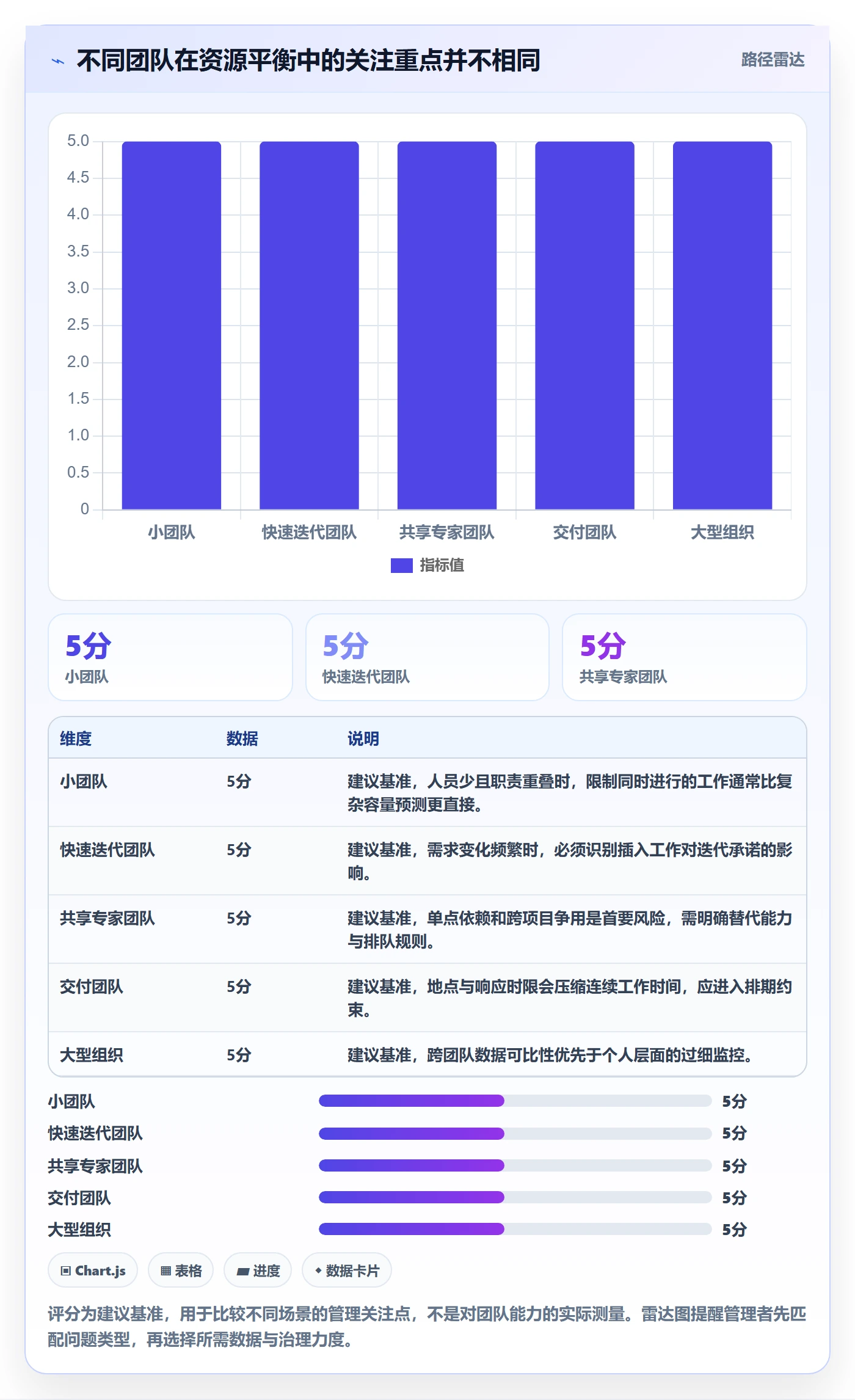Click the 路径雷达 label in header

(x=773, y=60)
